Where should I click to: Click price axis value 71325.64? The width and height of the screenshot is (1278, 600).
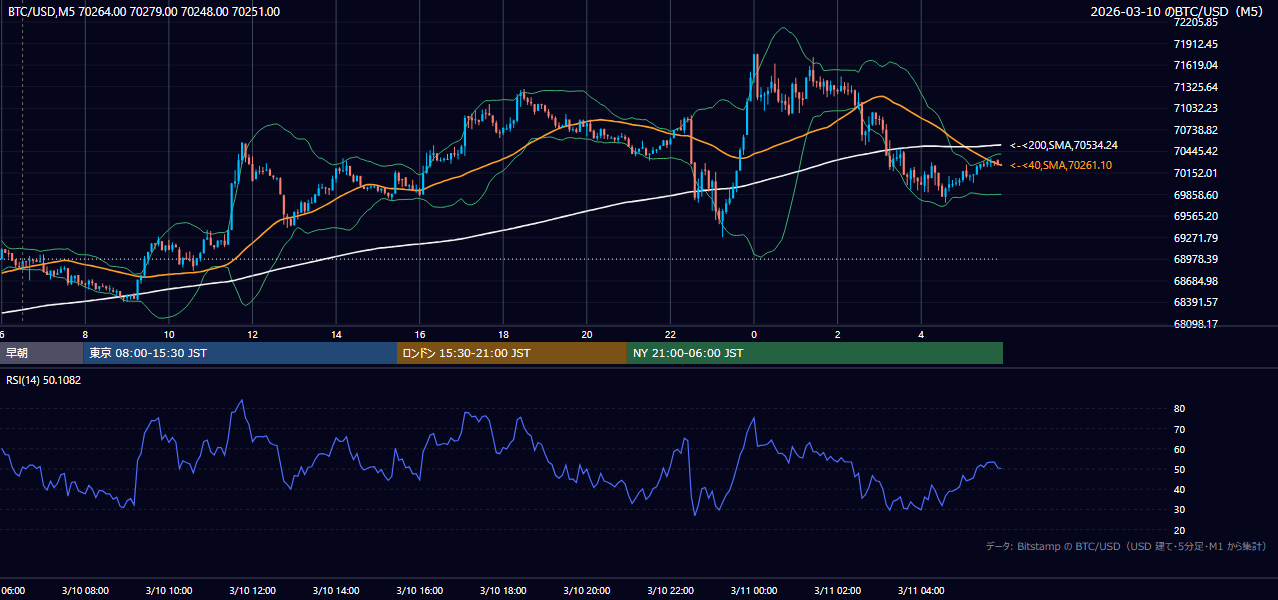coord(1196,87)
